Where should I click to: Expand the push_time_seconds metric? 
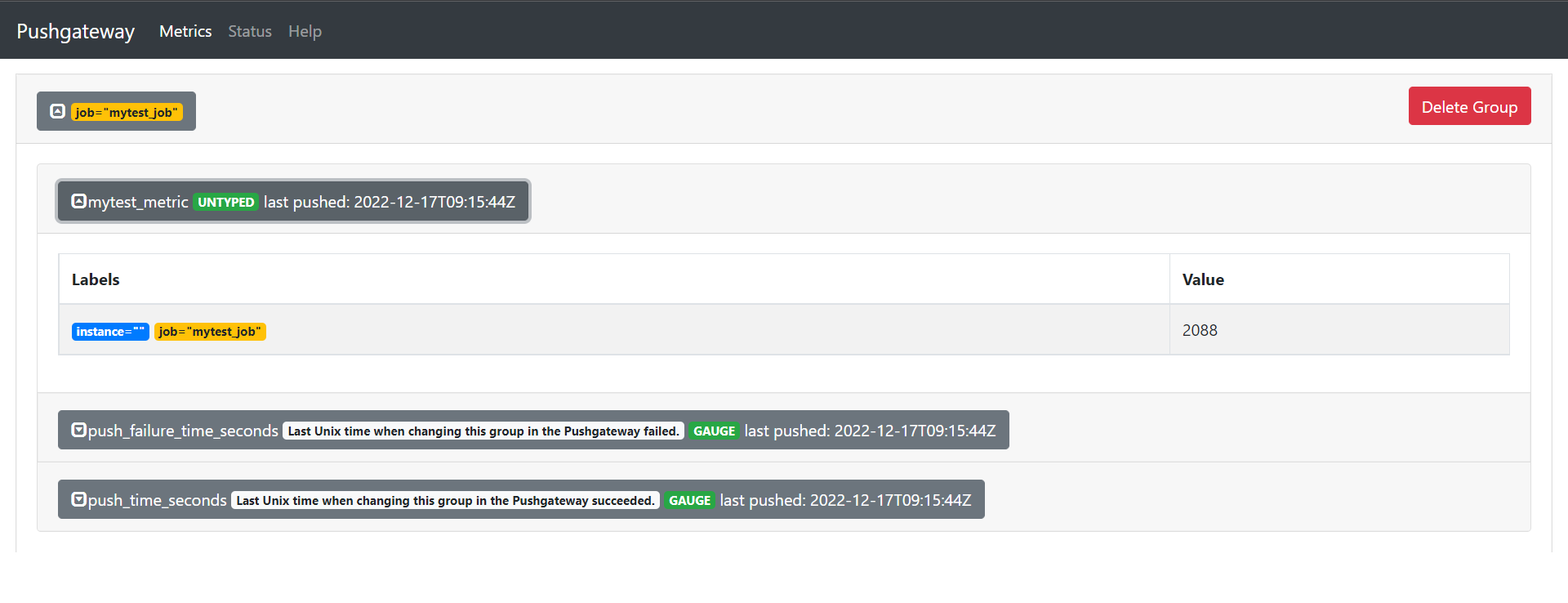point(521,499)
